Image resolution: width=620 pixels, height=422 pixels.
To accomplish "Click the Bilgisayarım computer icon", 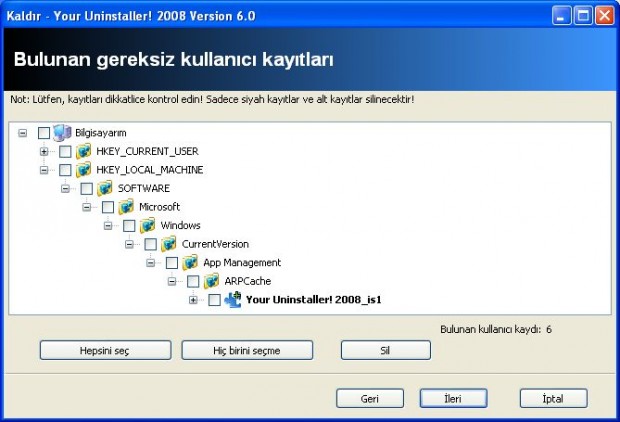I will pos(62,133).
